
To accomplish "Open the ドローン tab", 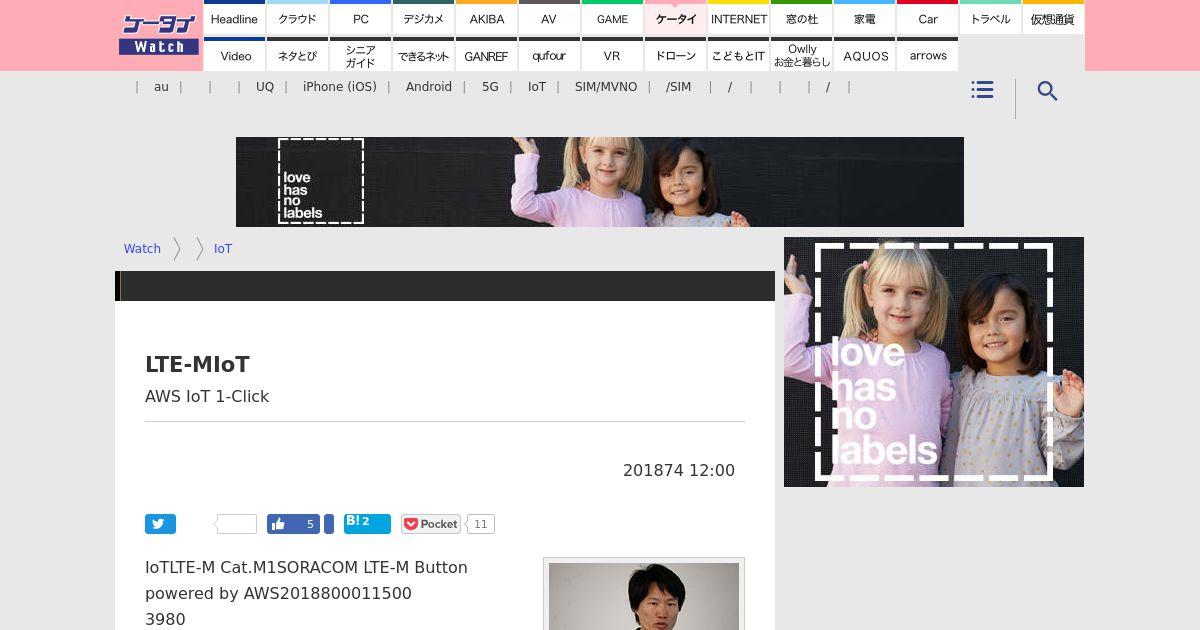I will tap(675, 56).
